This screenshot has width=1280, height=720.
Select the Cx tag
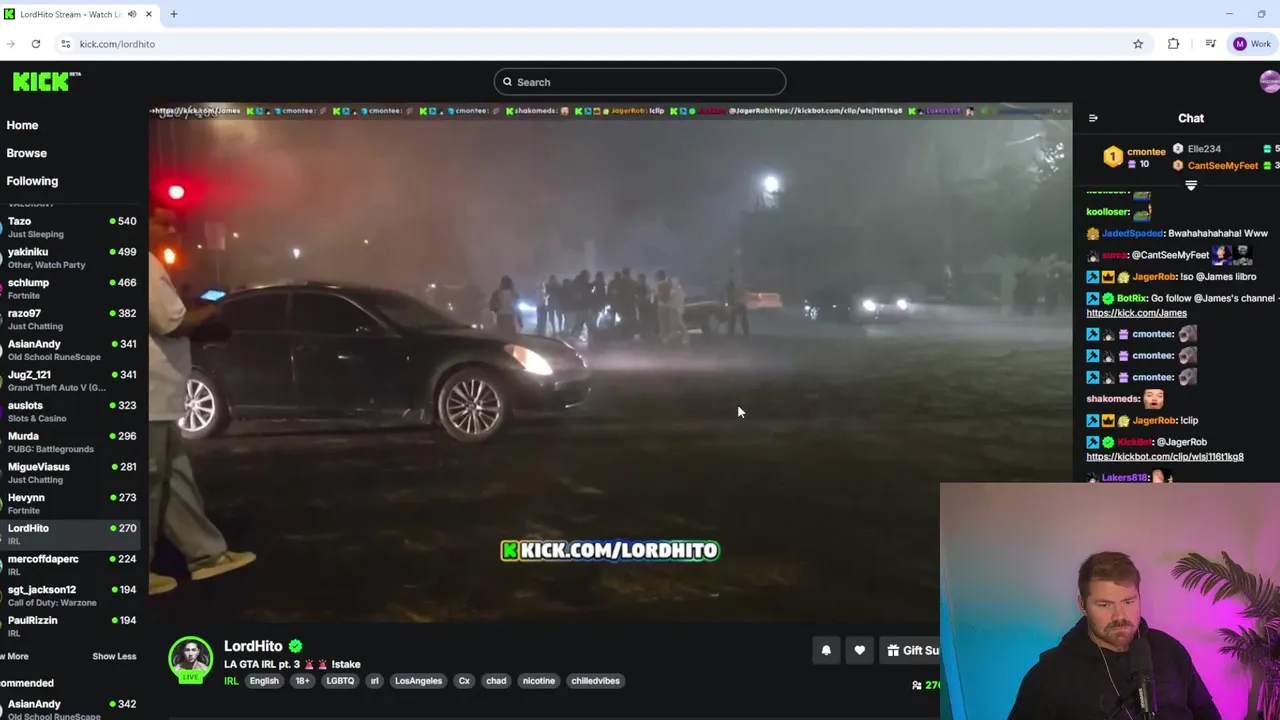click(x=464, y=681)
